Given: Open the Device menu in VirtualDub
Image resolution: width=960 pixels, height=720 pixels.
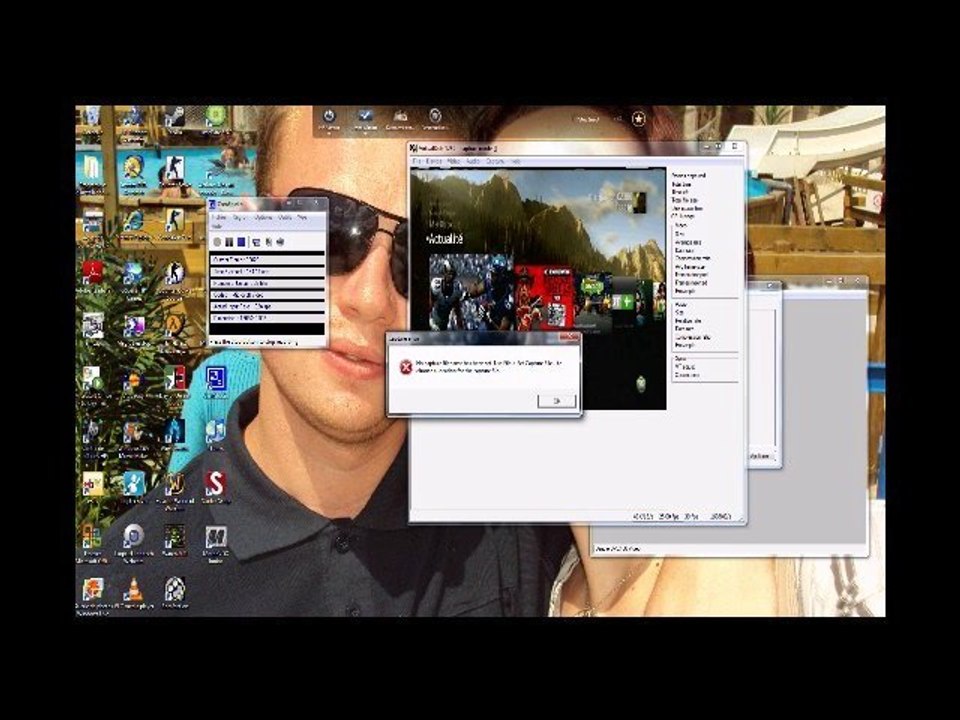Looking at the screenshot, I should pyautogui.click(x=434, y=162).
